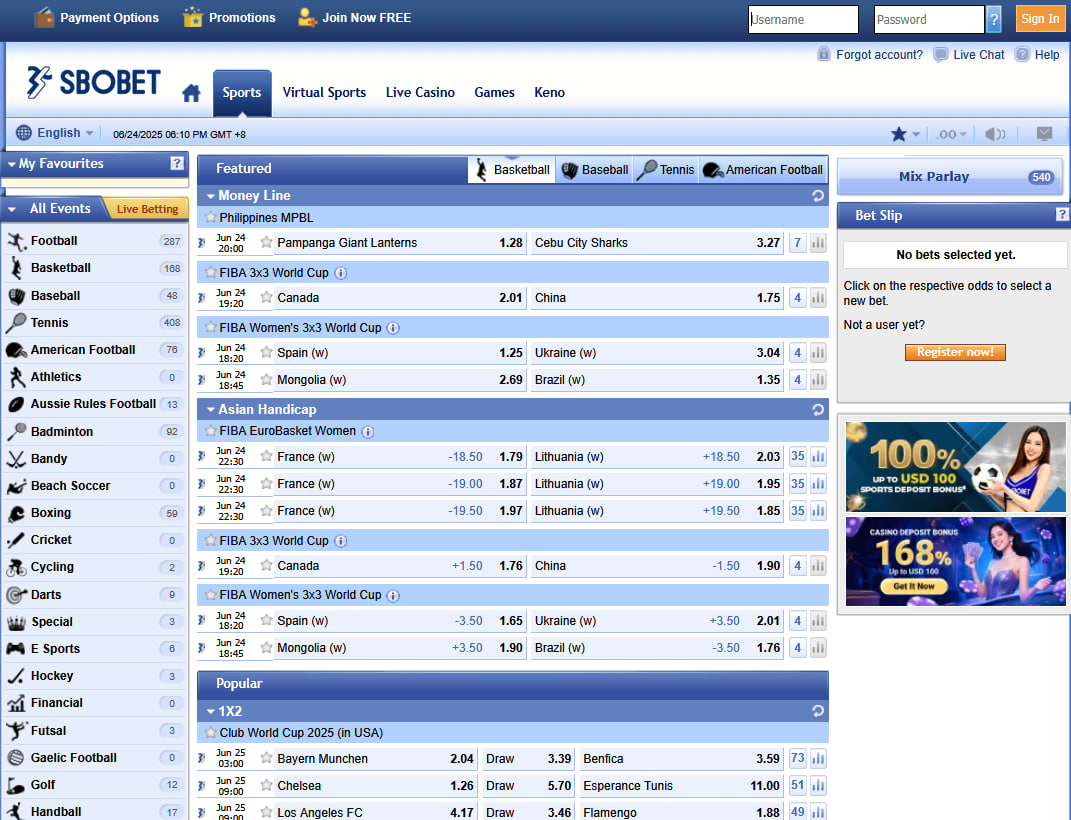Favourite the Bayern Munchen match
The height and width of the screenshot is (820, 1071).
pyautogui.click(x=266, y=759)
